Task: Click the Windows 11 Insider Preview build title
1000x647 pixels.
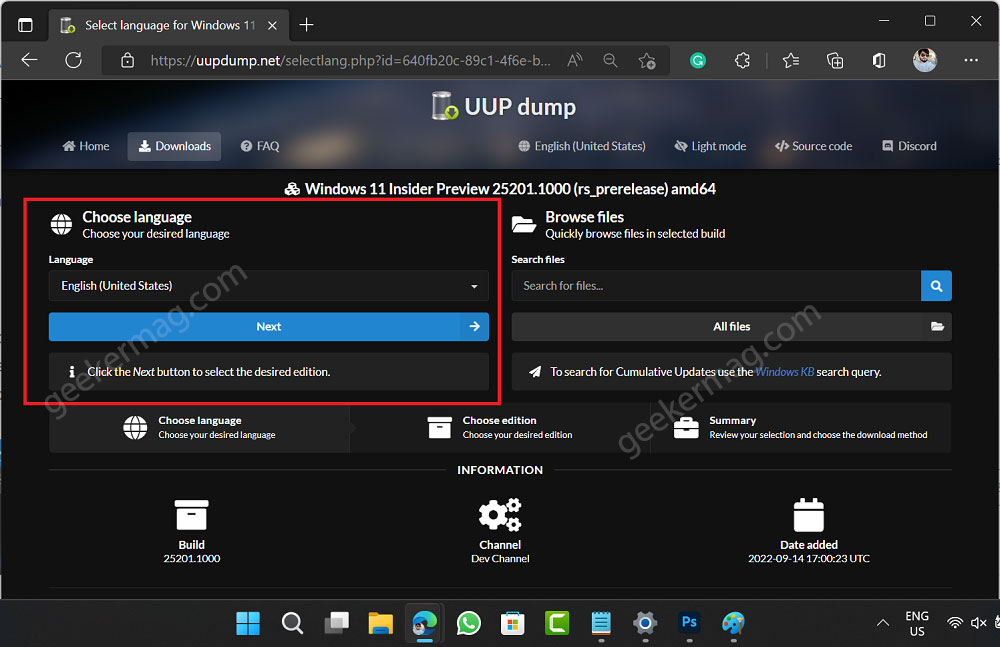Action: tap(500, 189)
